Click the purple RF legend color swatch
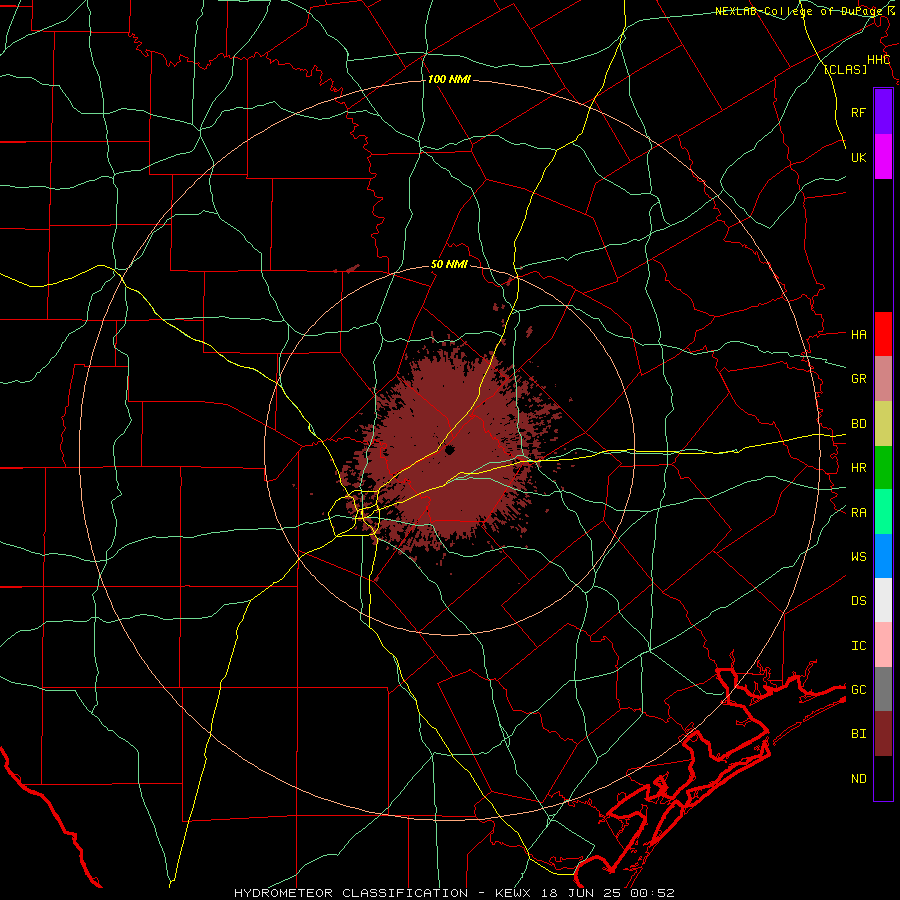This screenshot has width=900, height=900. coord(883,112)
